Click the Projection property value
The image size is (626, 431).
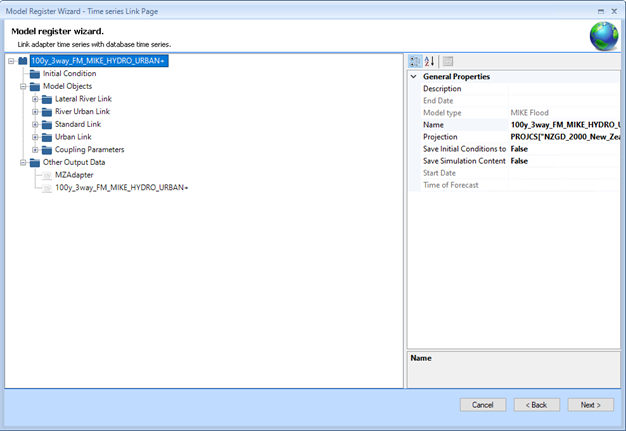[x=564, y=137]
